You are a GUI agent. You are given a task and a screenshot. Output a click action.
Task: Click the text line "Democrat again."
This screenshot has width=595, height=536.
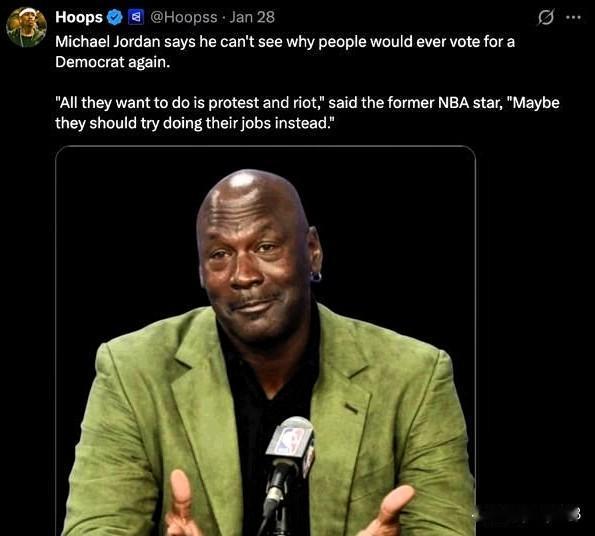click(x=113, y=62)
